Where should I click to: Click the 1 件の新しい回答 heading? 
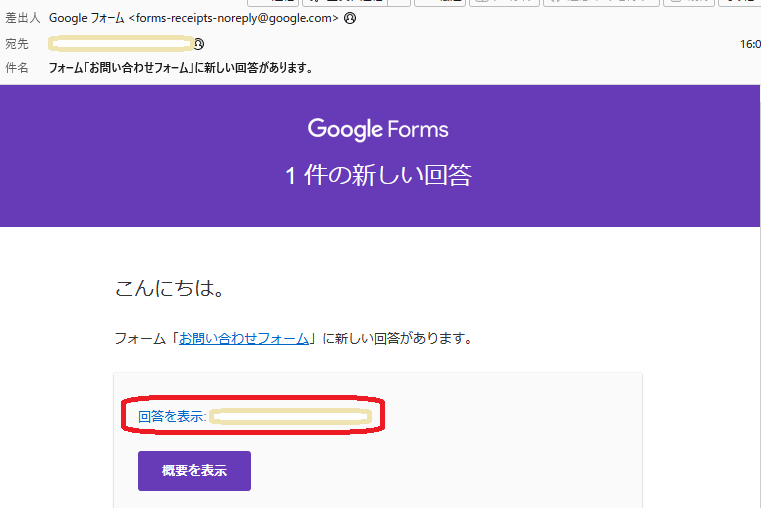[378, 175]
